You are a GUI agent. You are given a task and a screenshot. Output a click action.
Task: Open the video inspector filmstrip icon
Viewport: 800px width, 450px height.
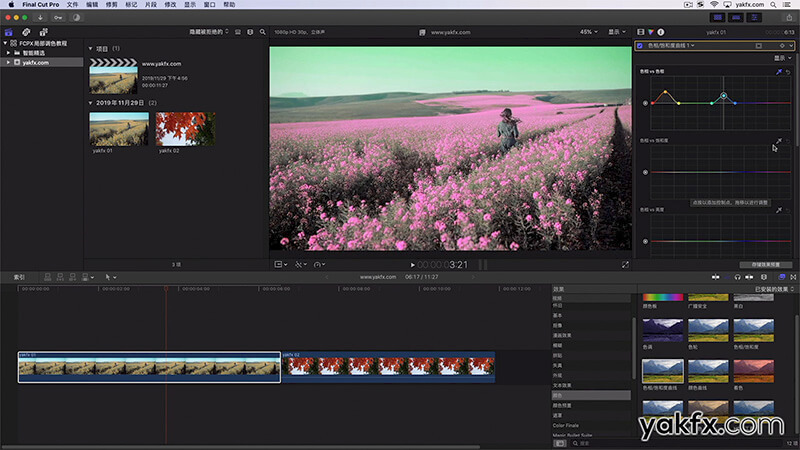pos(641,32)
